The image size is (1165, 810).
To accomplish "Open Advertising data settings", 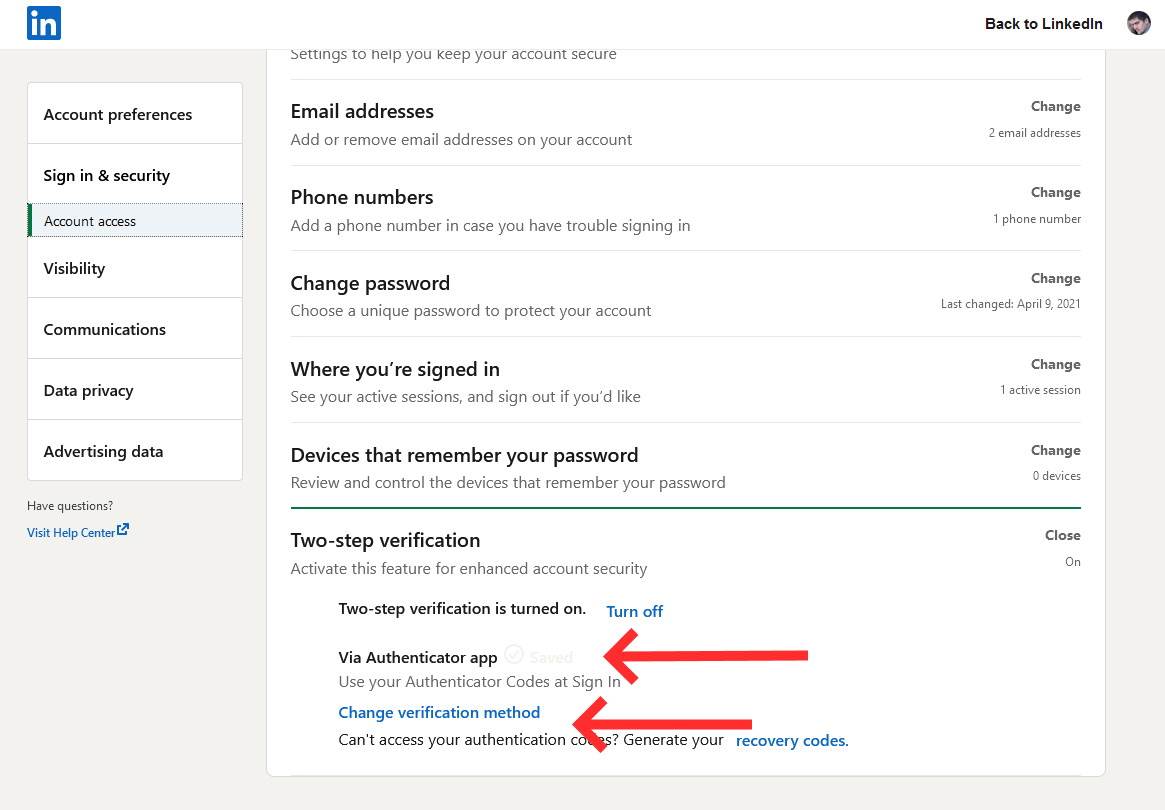I will pyautogui.click(x=103, y=451).
